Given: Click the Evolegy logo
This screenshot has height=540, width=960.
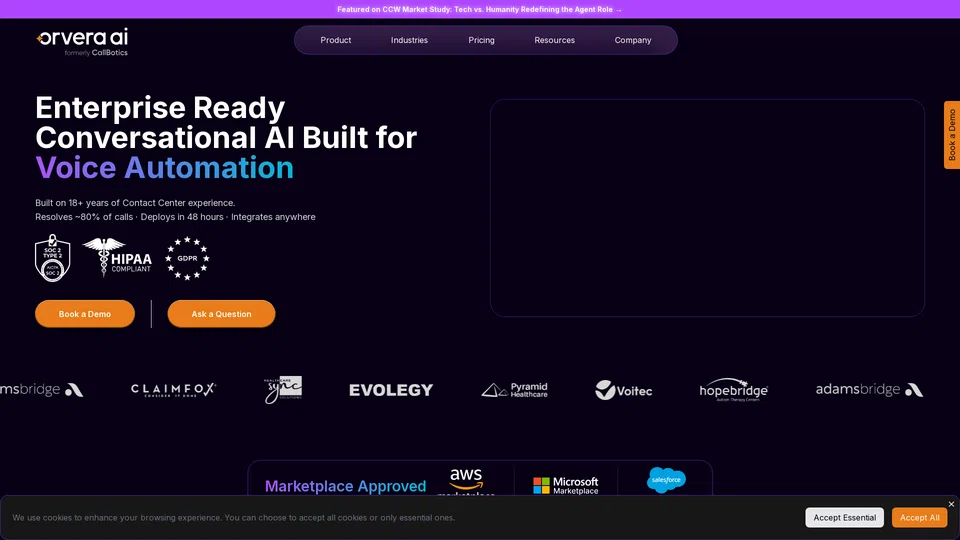Looking at the screenshot, I should click(x=391, y=390).
